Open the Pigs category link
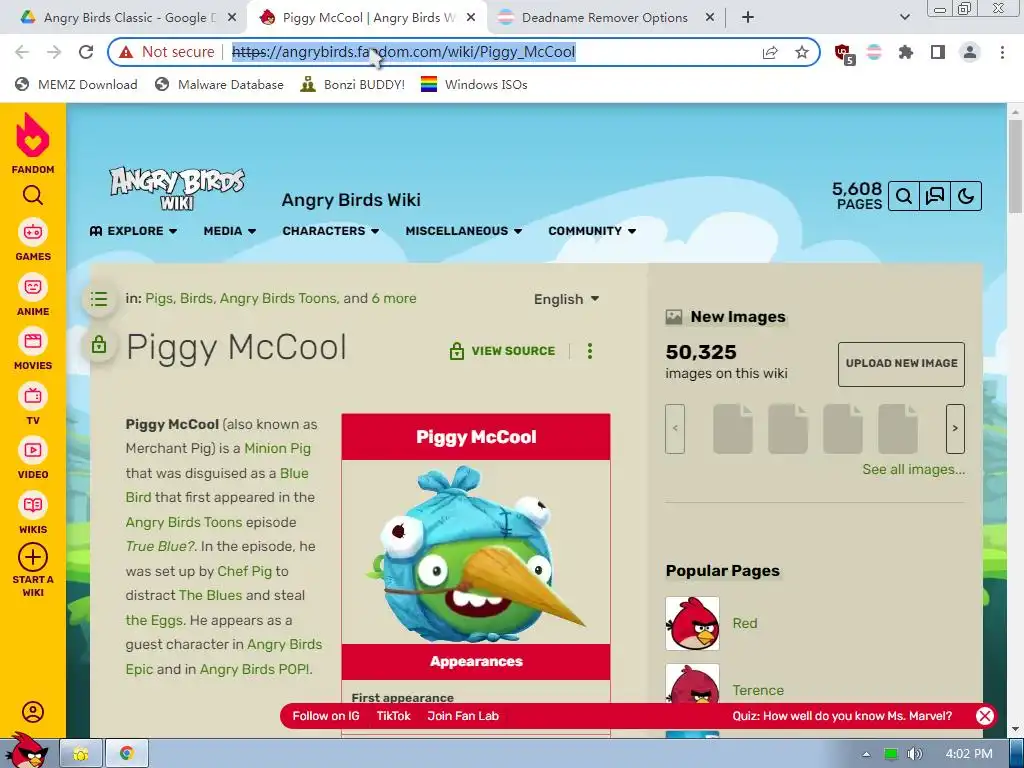This screenshot has width=1024, height=768. click(x=159, y=298)
